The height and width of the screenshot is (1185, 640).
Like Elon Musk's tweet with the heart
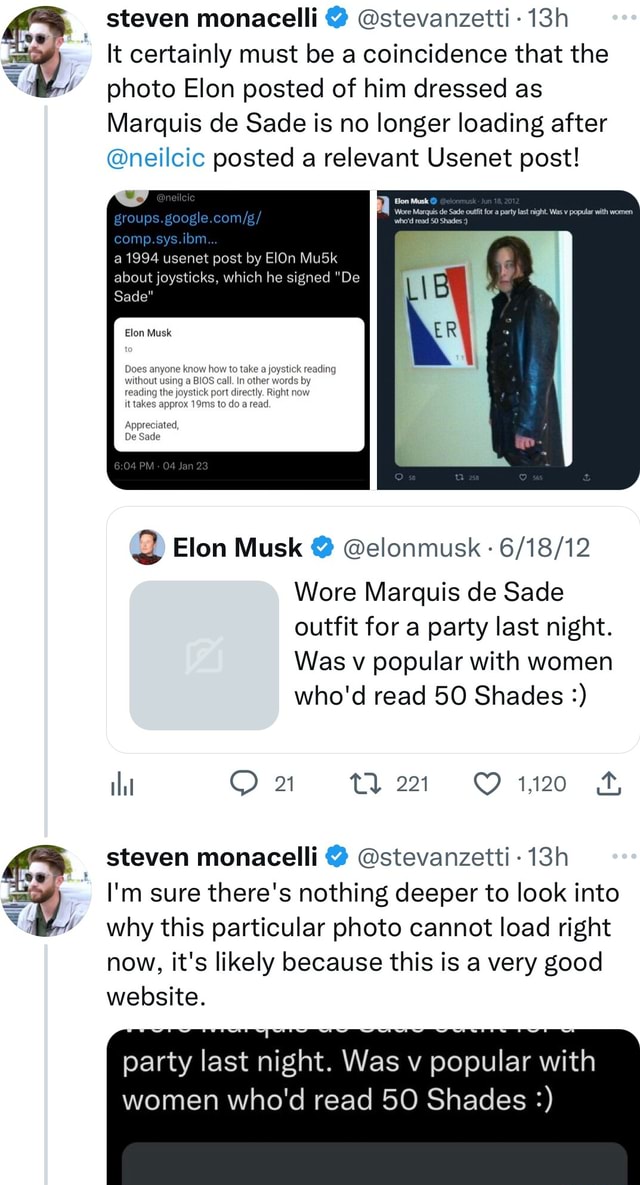pos(487,784)
